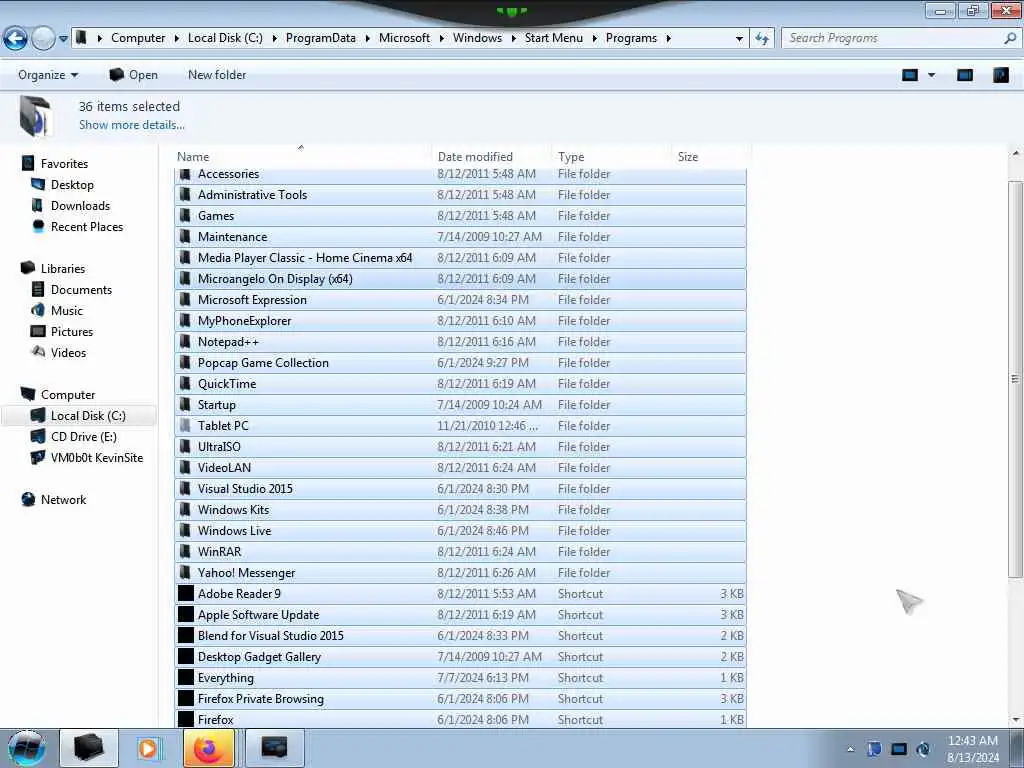Click the Accessories folder icon
This screenshot has height=768, width=1024.
pyautogui.click(x=185, y=174)
